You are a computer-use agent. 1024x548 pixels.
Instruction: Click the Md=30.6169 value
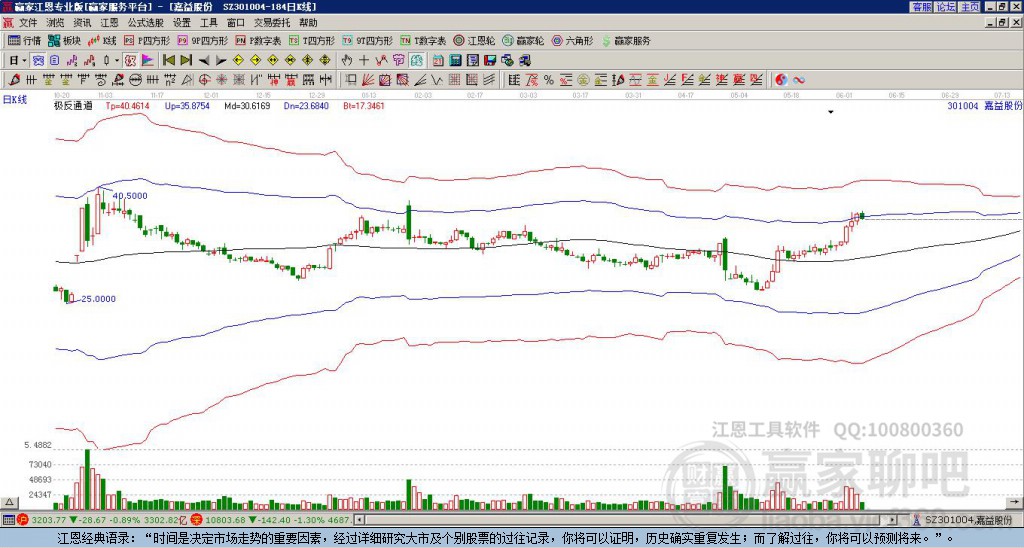point(247,105)
